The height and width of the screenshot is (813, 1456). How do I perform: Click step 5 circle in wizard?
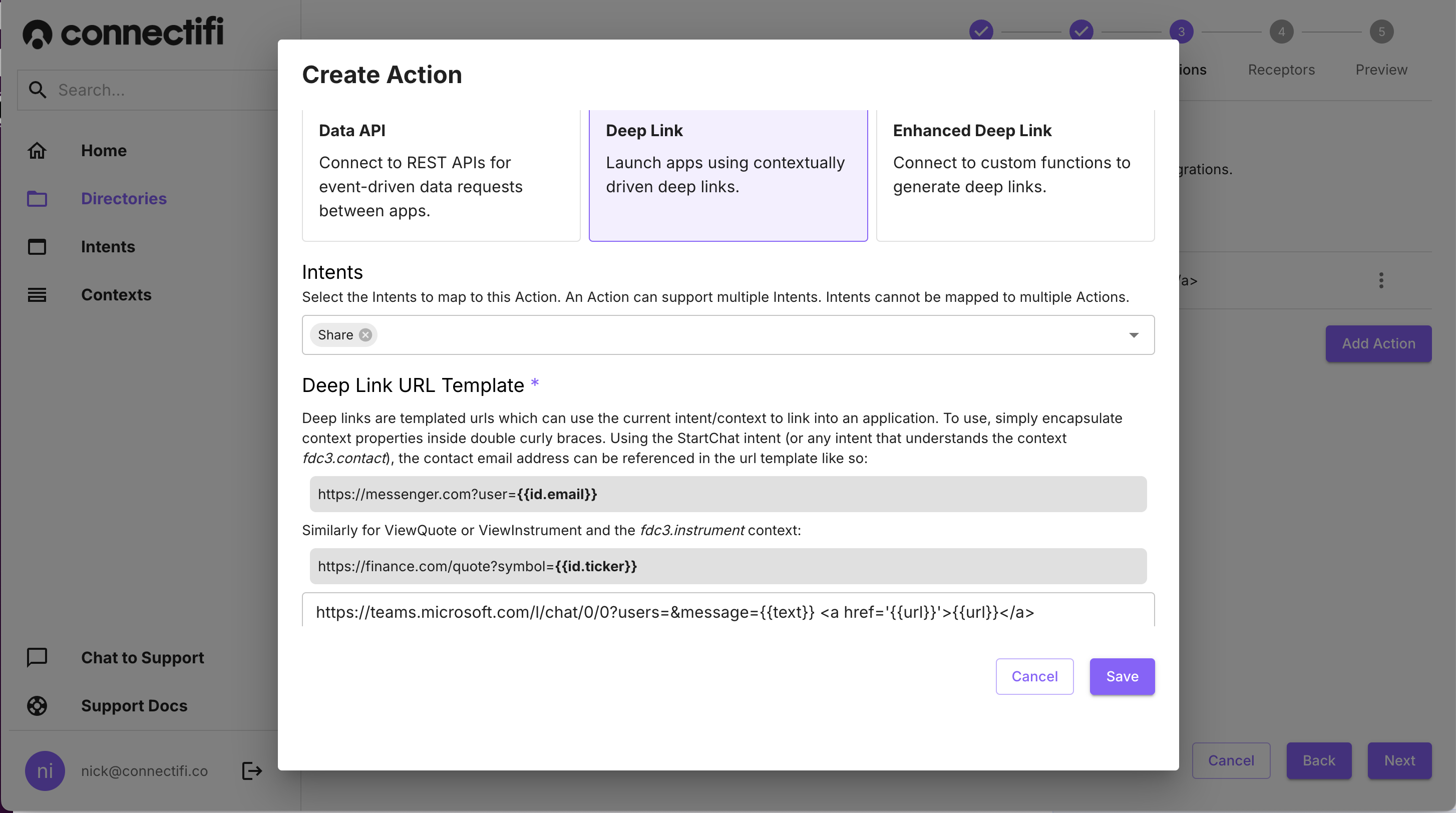point(1381,32)
